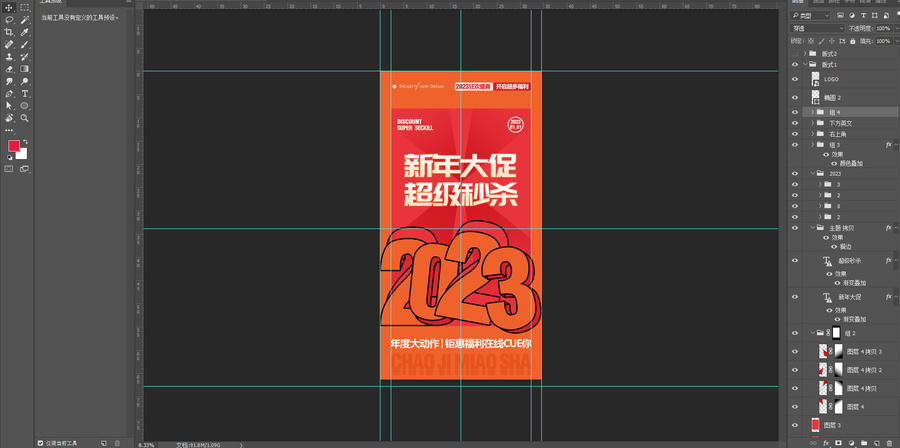Hide the 颜色叠加 effect
This screenshot has height=448, width=900.
click(834, 163)
